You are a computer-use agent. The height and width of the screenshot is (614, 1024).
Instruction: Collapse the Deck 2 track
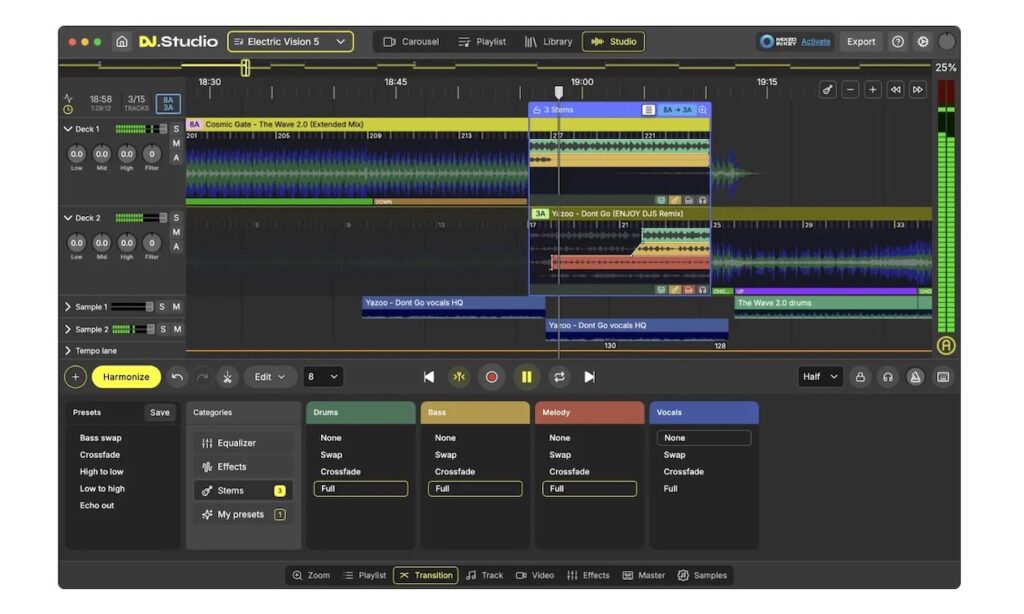(x=68, y=218)
